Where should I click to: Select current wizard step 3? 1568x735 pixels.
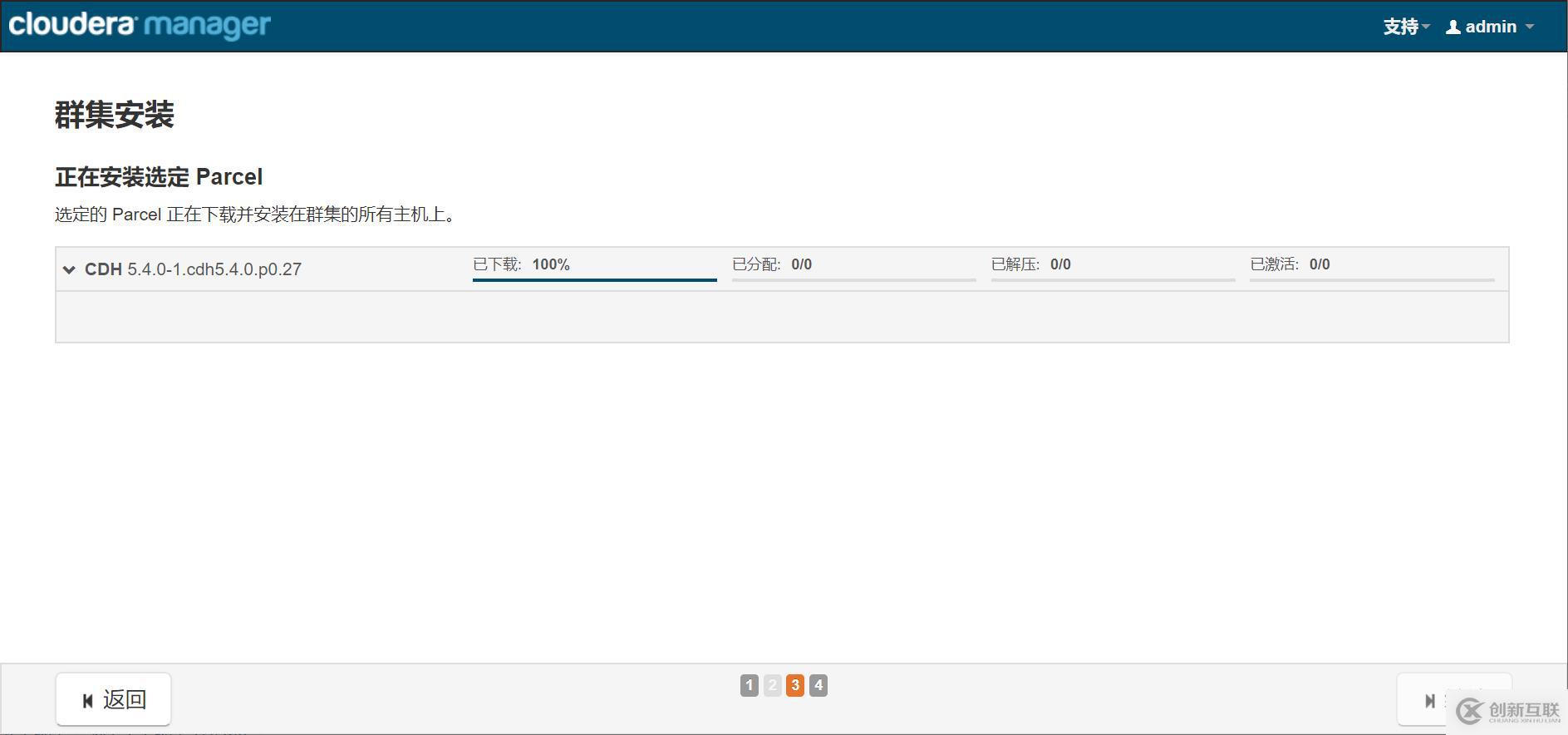(x=795, y=685)
